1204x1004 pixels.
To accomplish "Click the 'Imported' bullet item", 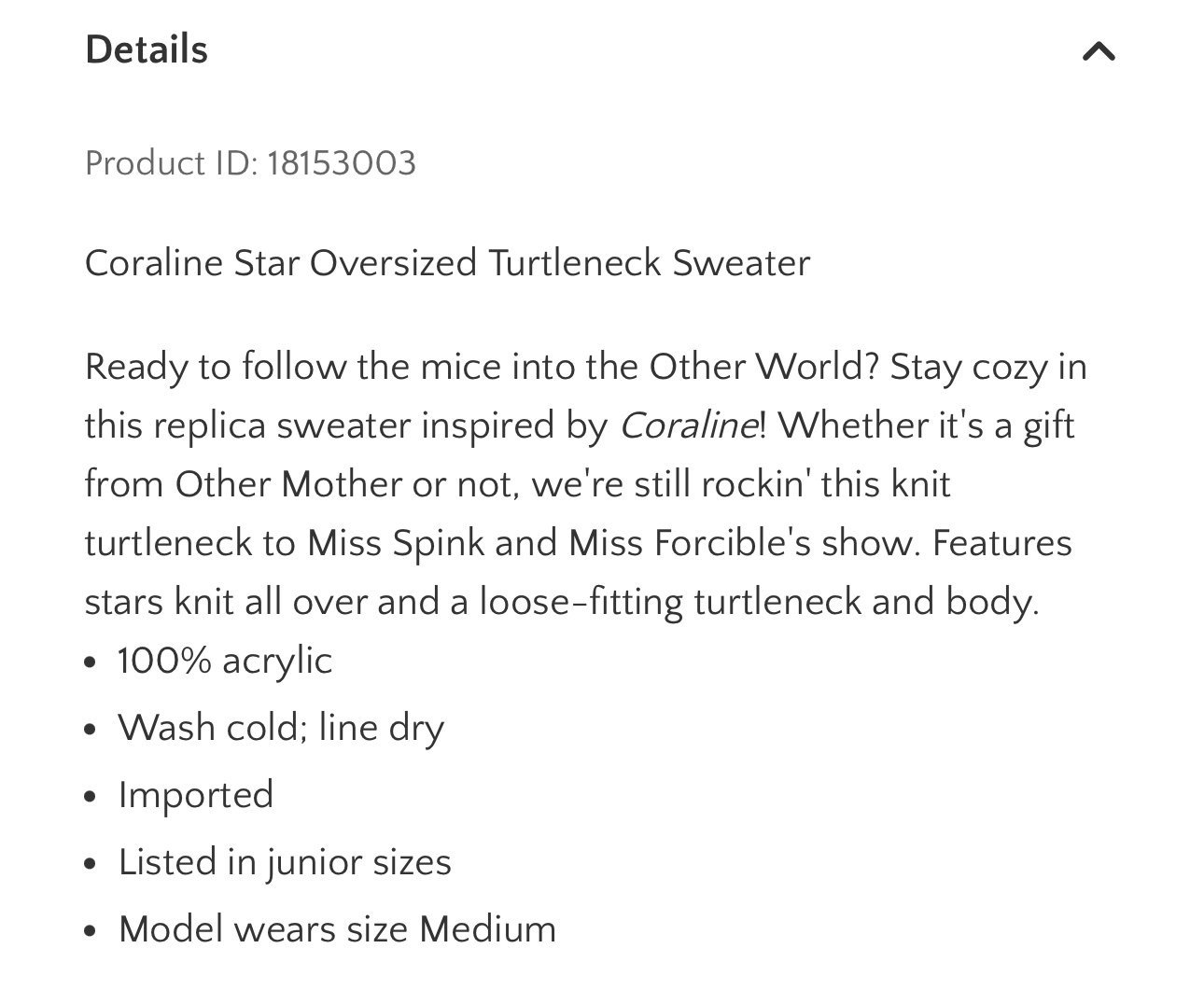I will (x=196, y=795).
